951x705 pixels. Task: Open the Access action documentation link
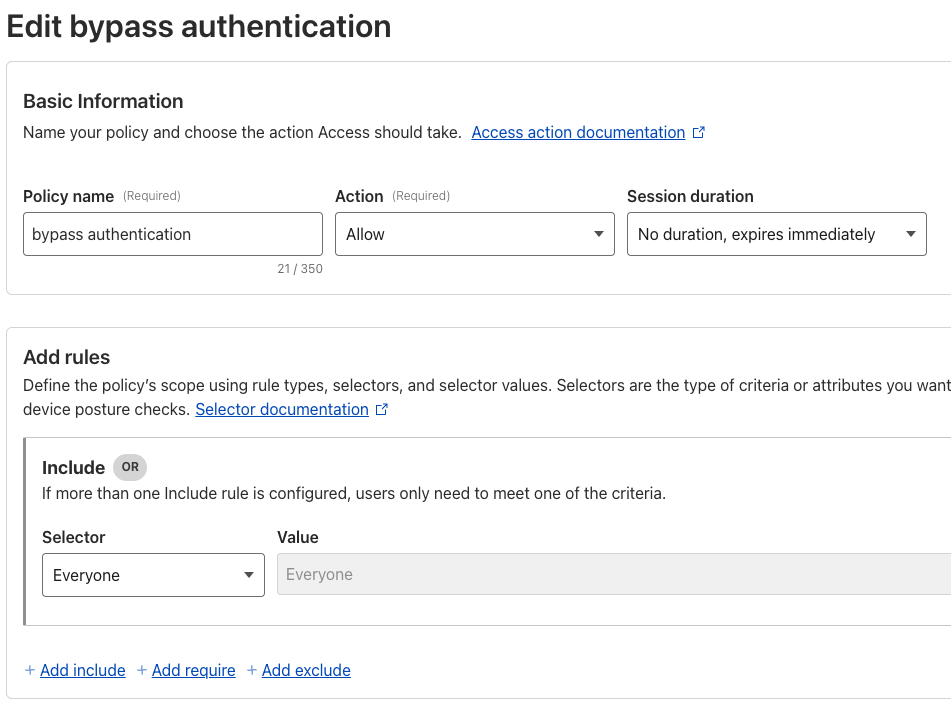(x=578, y=132)
